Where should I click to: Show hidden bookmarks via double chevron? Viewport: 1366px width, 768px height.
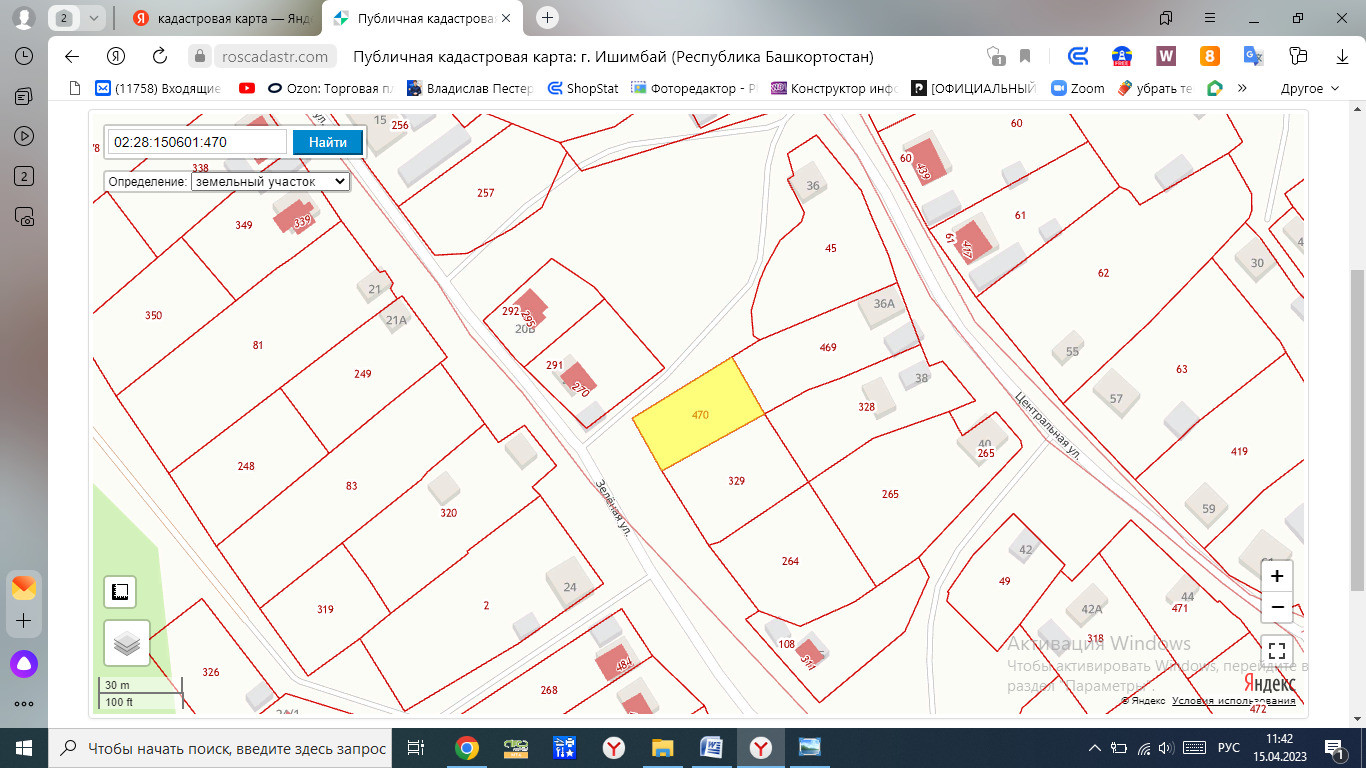pyautogui.click(x=1242, y=88)
